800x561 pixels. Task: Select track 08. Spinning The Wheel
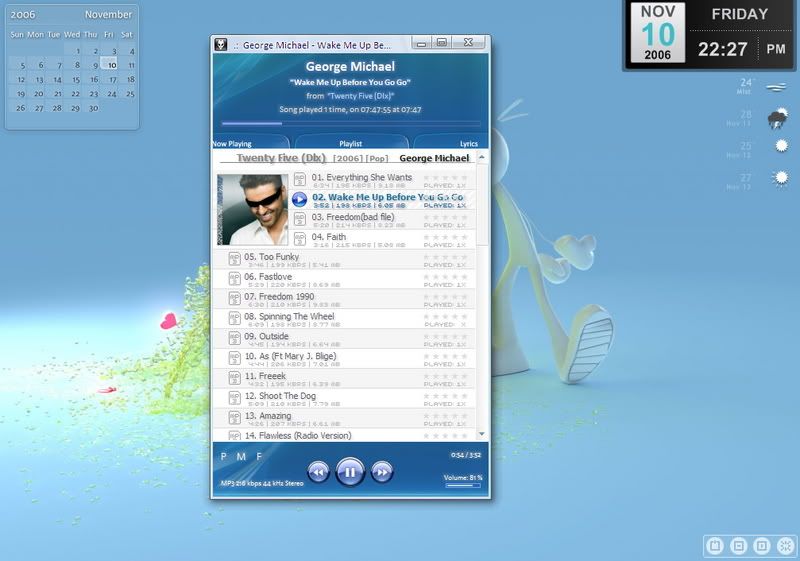pos(289,316)
